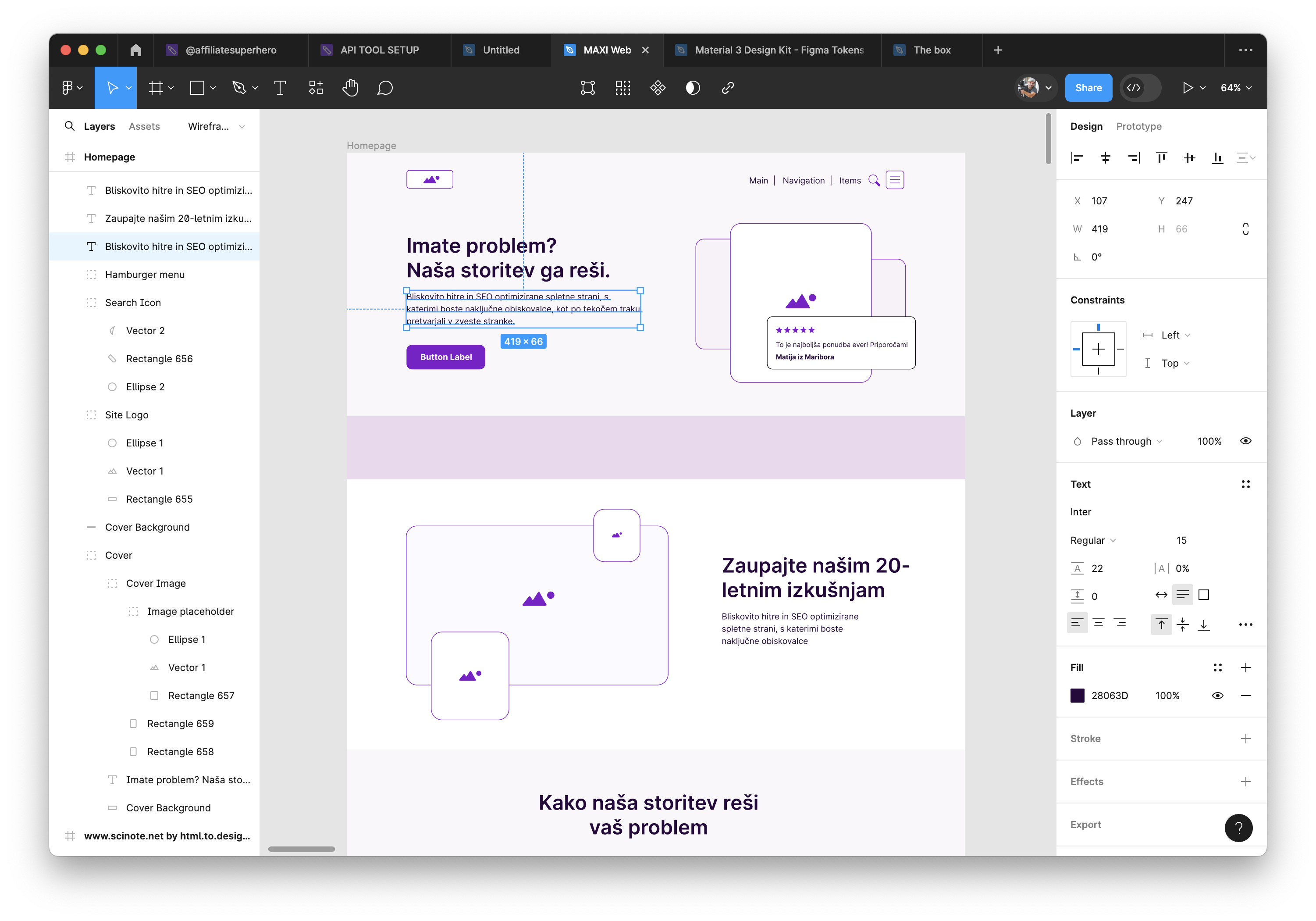Click the Use as mask icon
The height and width of the screenshot is (921, 1316).
coord(692,88)
